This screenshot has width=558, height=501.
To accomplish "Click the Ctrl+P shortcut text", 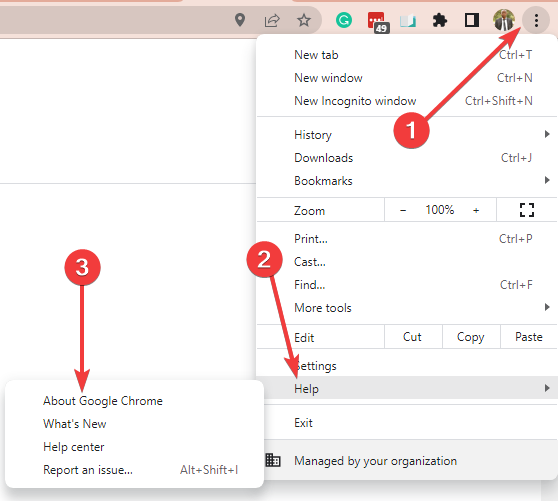I will click(516, 239).
